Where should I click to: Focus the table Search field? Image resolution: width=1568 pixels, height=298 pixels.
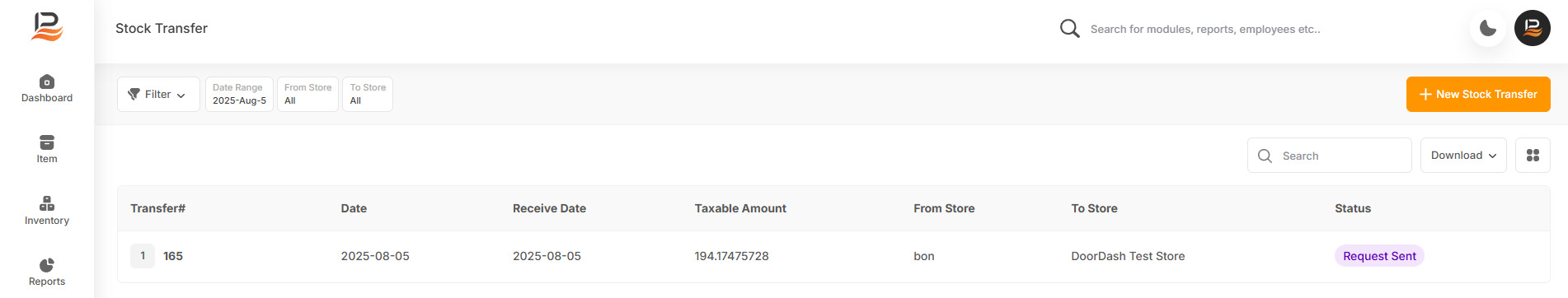pyautogui.click(x=1329, y=156)
